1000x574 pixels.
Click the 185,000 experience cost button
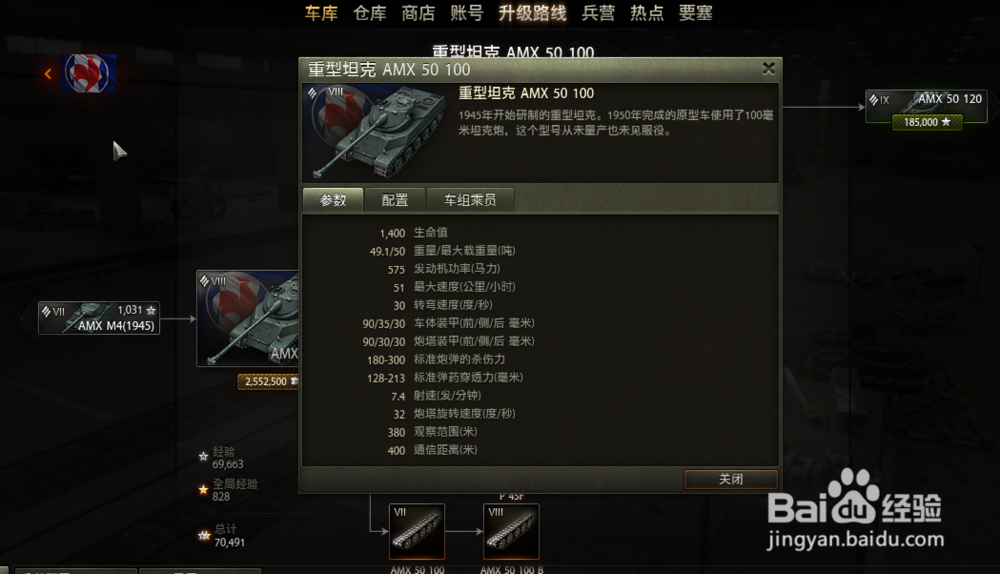click(928, 122)
